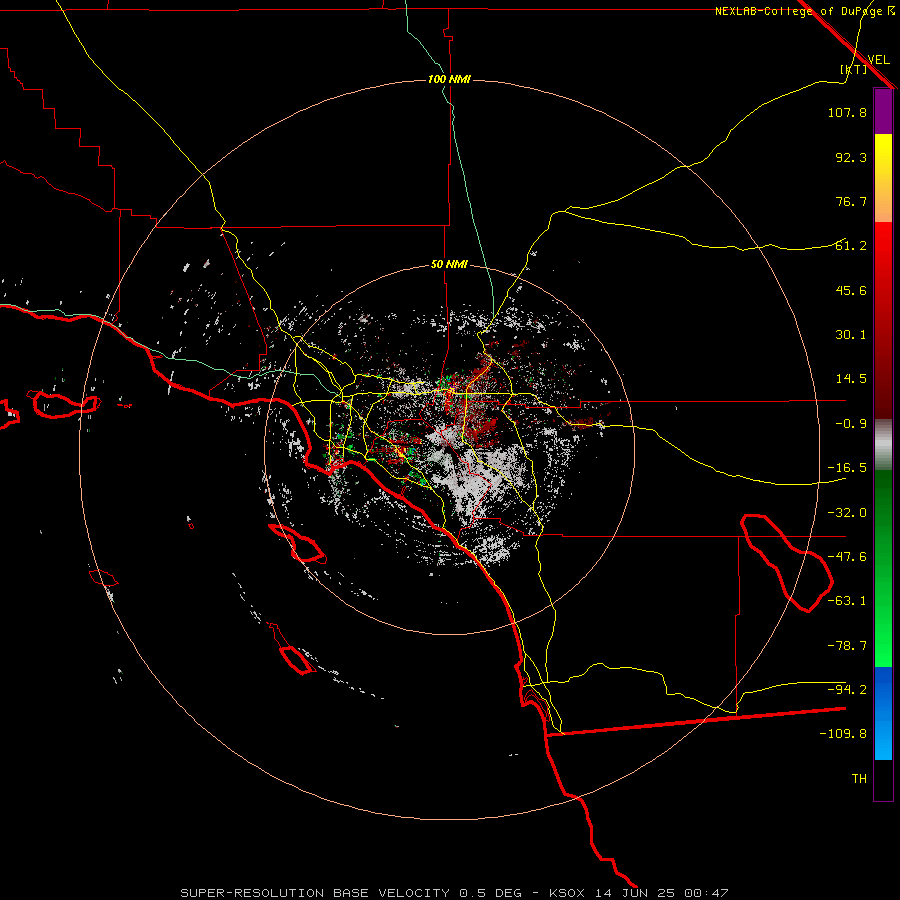Click the 92.3 velocity scale value
The image size is (900, 900).
(x=851, y=157)
